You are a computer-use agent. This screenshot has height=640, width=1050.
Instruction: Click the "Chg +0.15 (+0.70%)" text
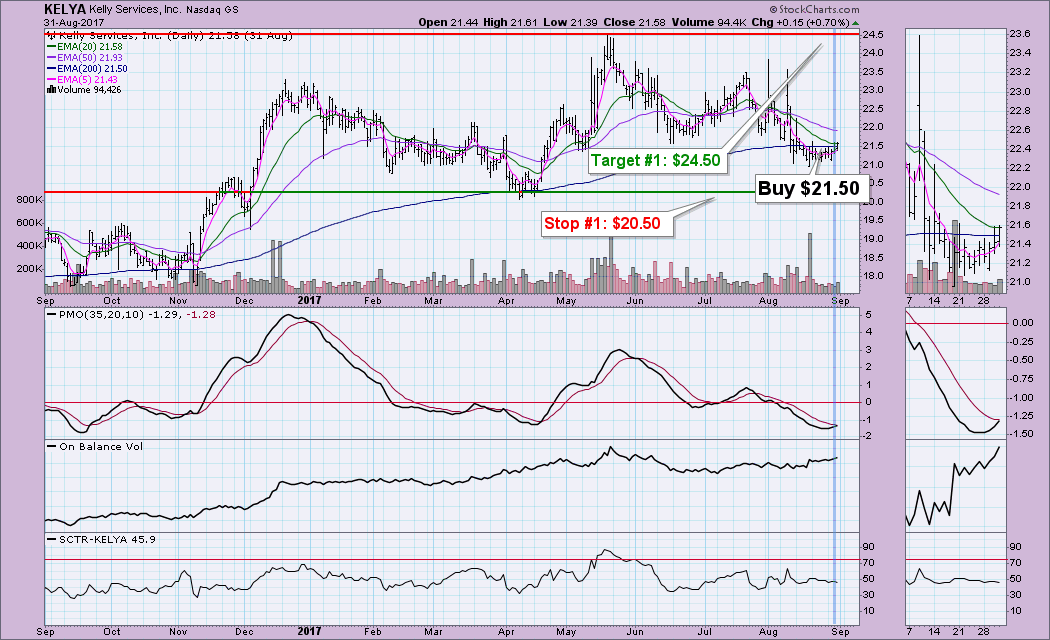click(800, 22)
